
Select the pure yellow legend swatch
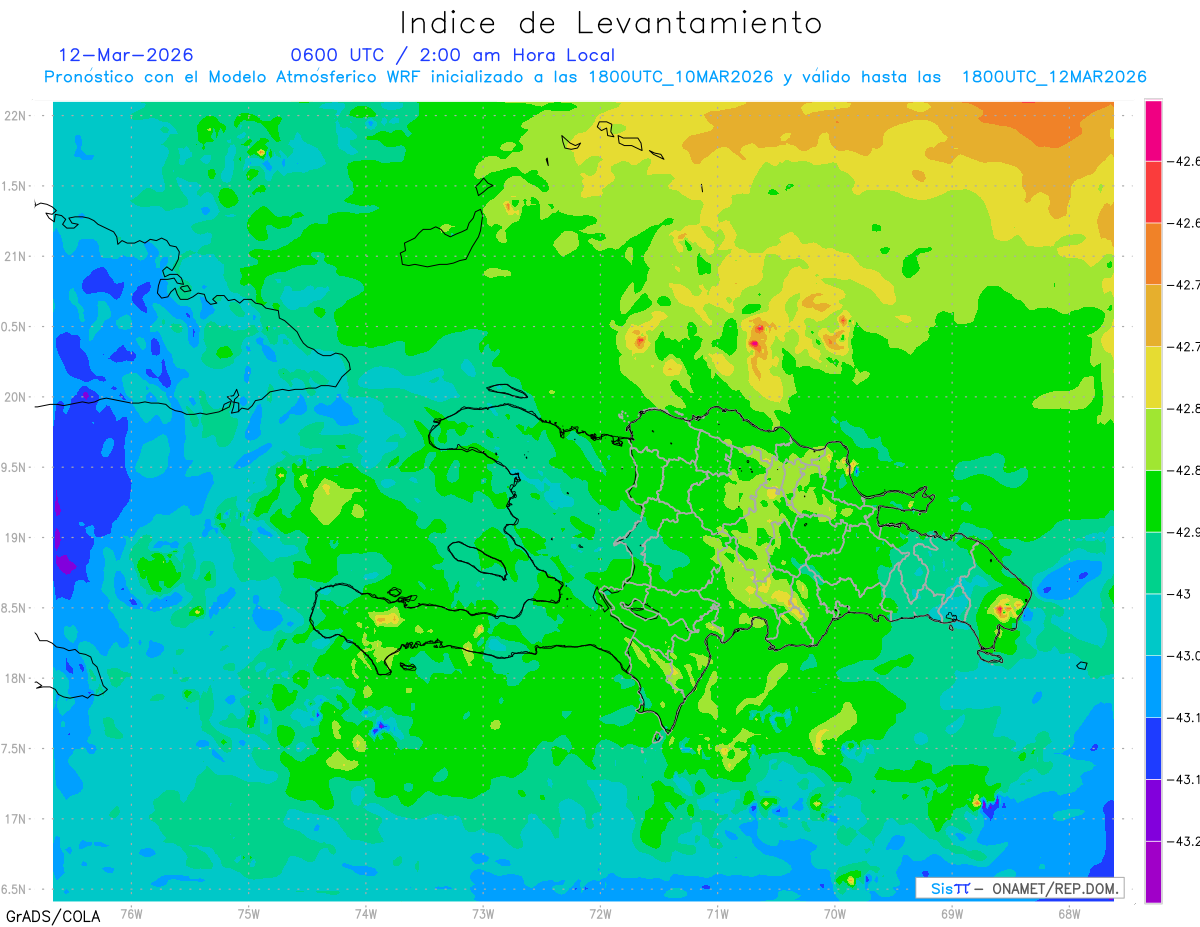(1153, 377)
